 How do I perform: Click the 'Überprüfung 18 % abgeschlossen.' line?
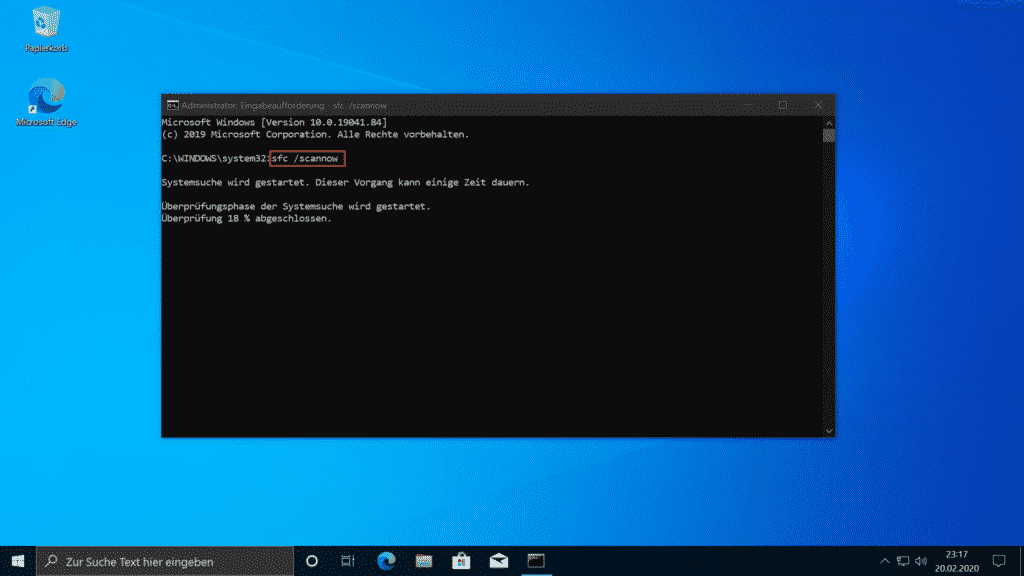click(x=247, y=218)
